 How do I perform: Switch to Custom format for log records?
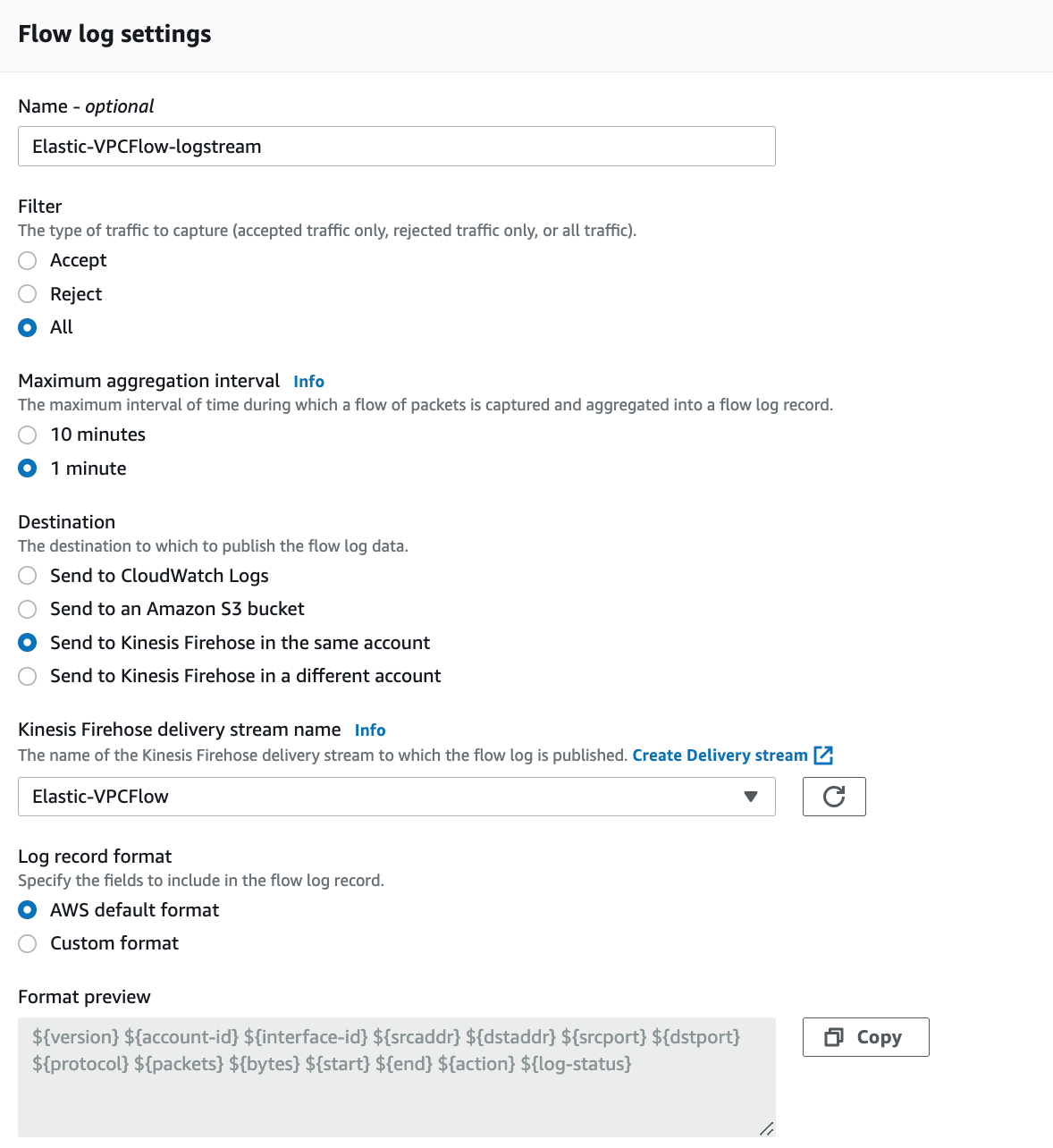tap(28, 943)
